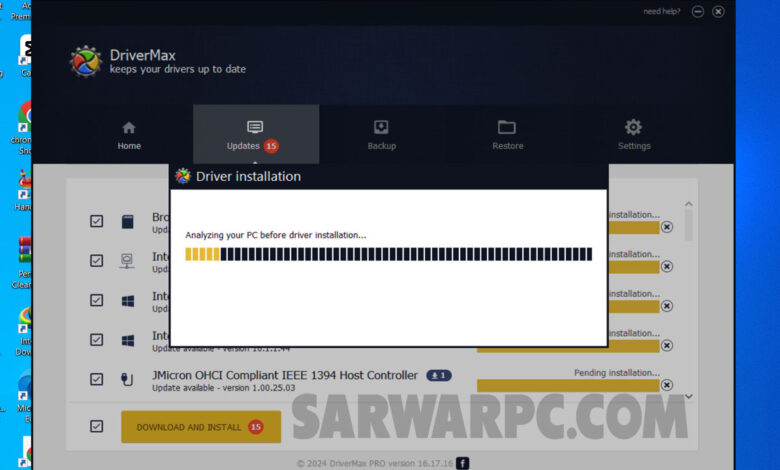Click the 15 badge on Download and Install

pos(256,427)
